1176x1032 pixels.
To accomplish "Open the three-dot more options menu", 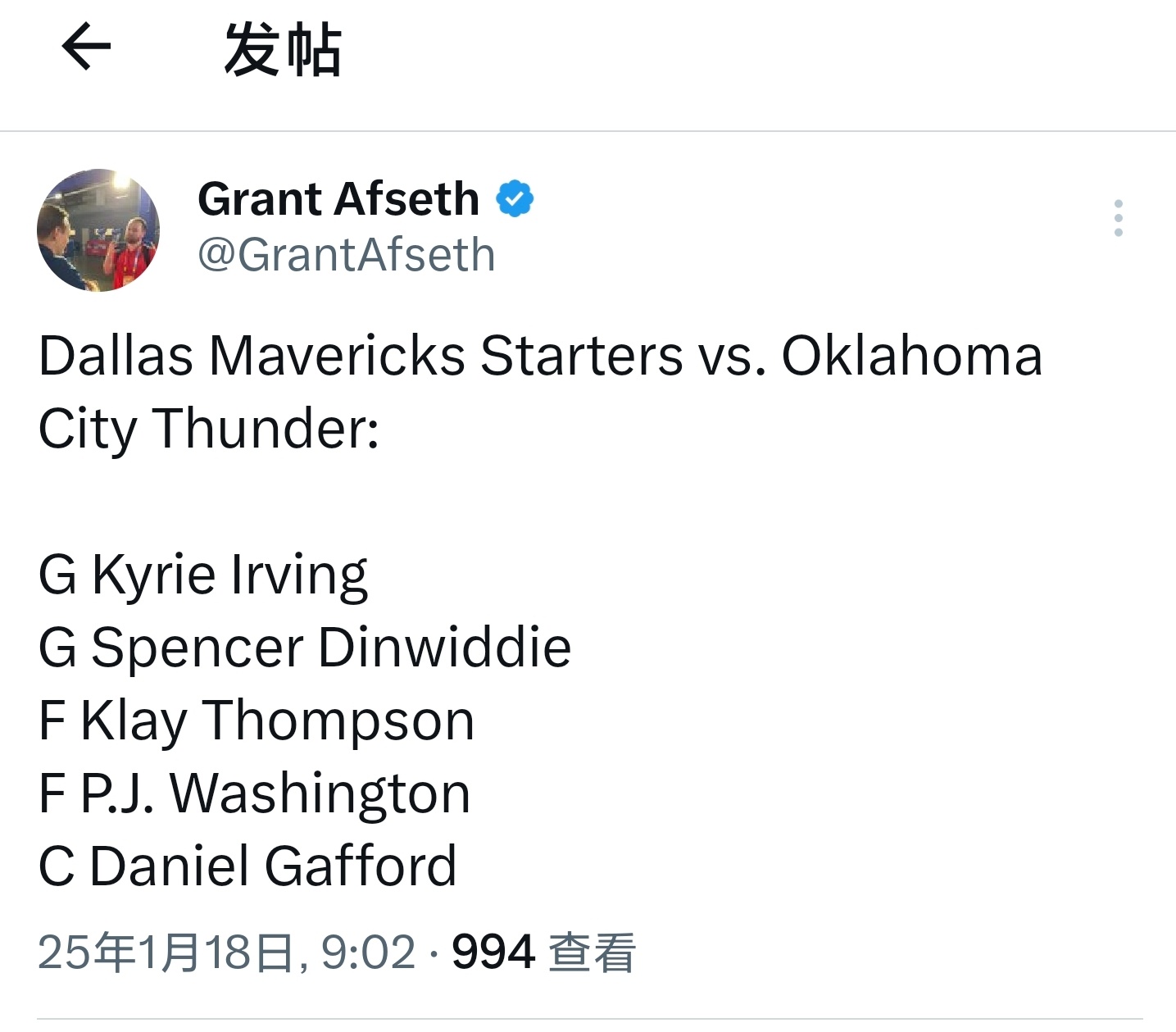I will coord(1118,218).
